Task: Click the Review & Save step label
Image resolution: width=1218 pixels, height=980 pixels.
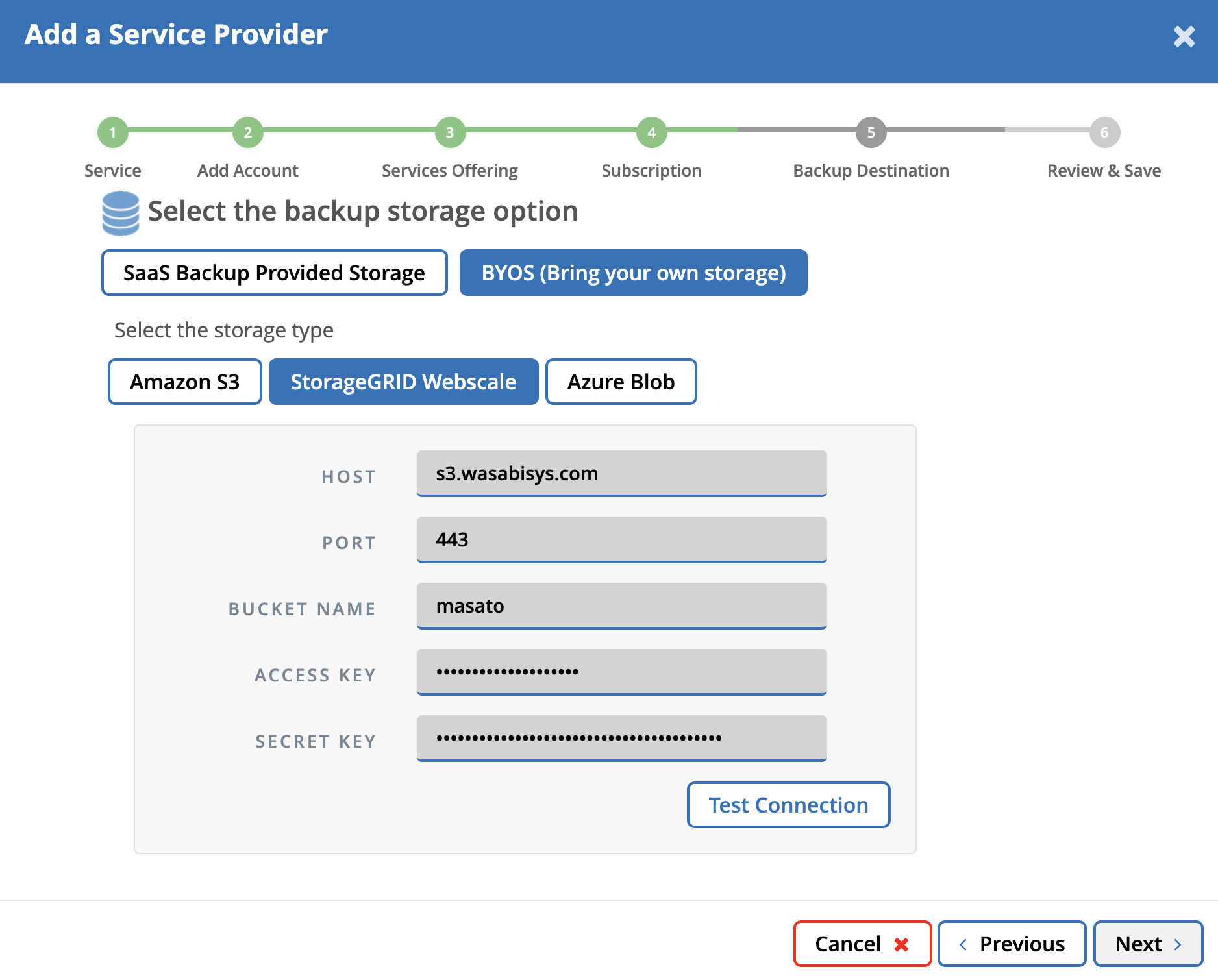Action: click(1104, 171)
